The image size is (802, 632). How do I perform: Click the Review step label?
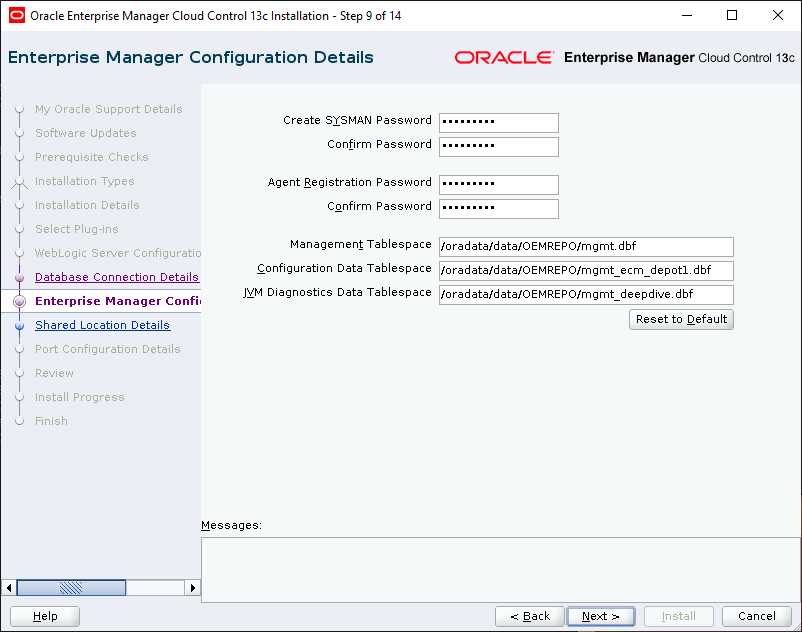pos(54,373)
